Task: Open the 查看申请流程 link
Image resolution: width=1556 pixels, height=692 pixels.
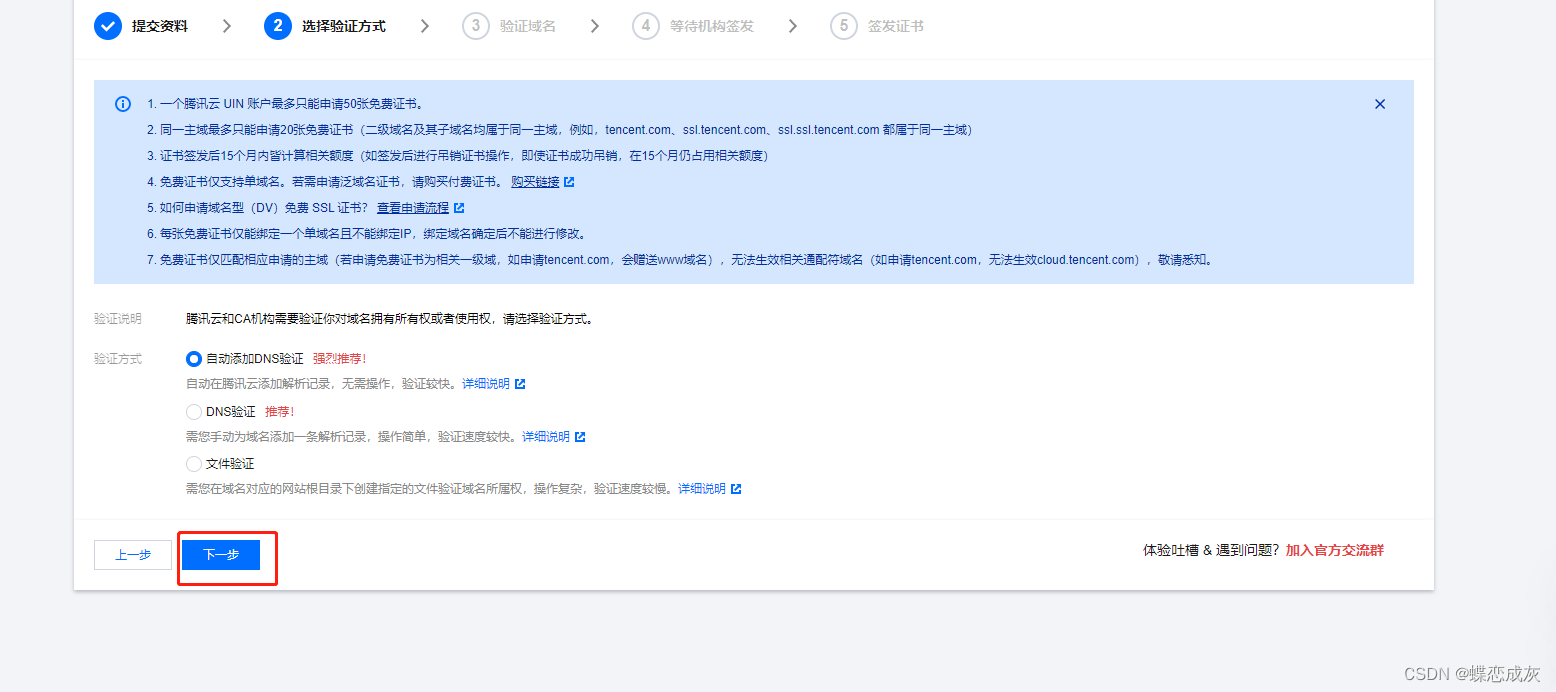Action: (413, 208)
